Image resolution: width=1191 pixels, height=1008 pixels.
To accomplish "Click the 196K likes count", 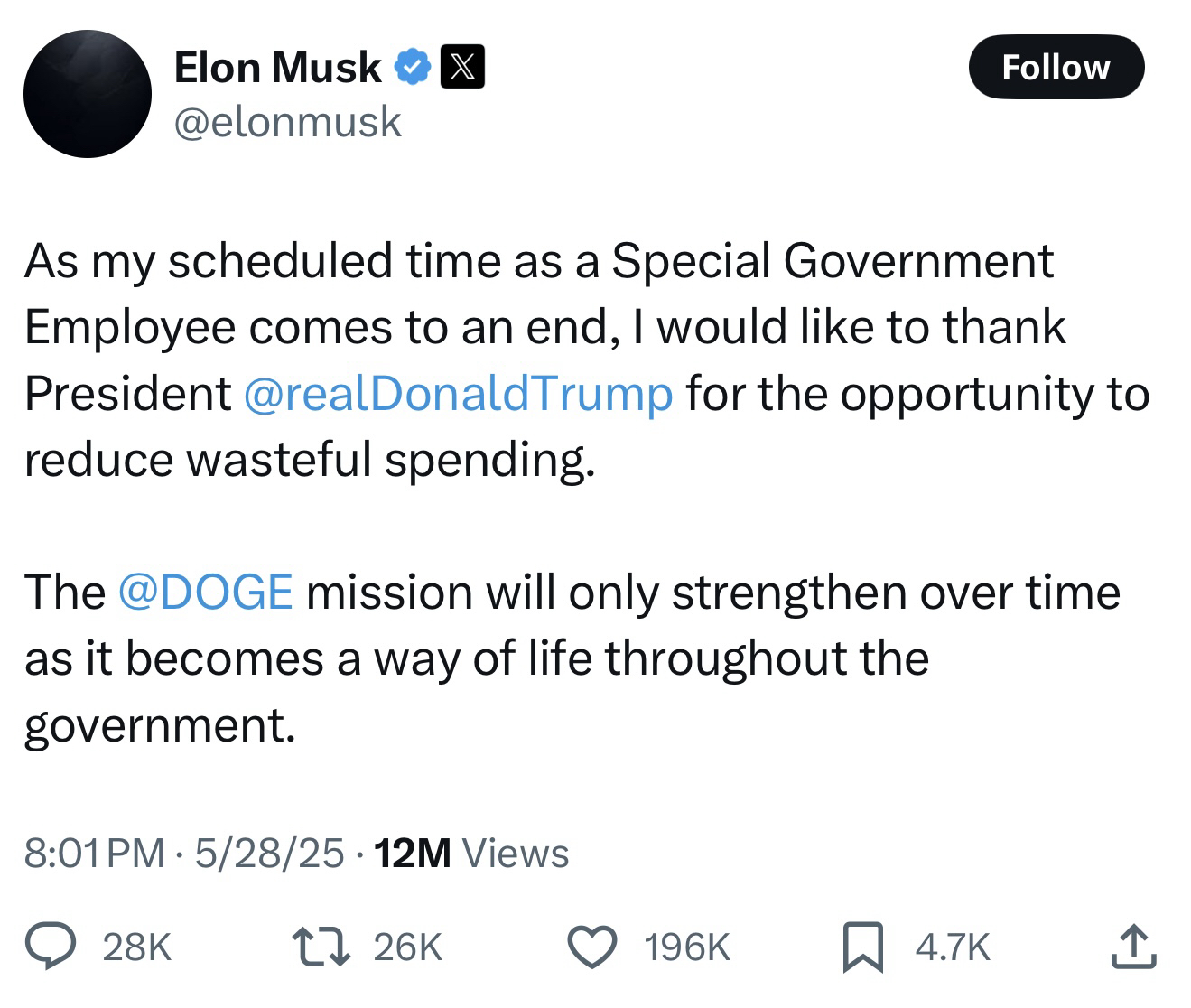I will [x=687, y=947].
